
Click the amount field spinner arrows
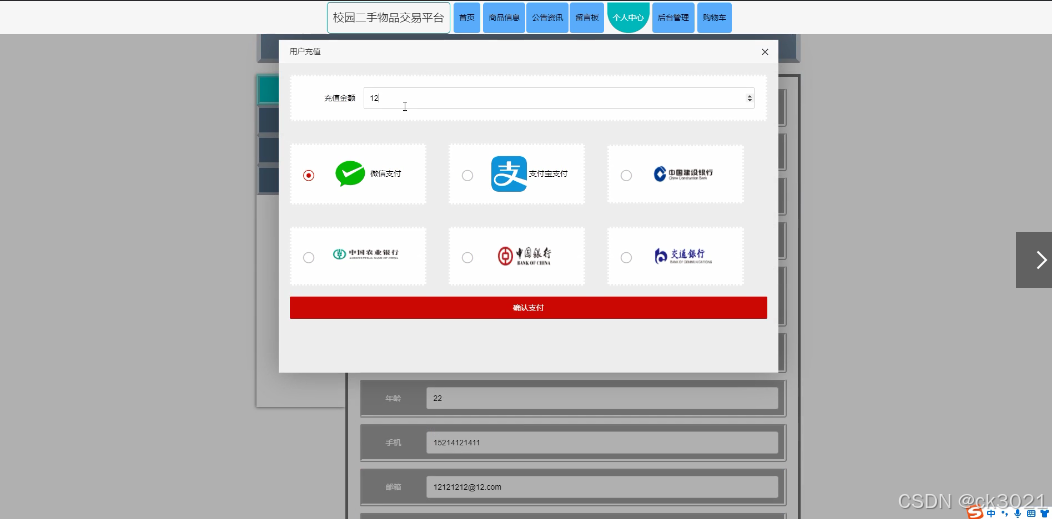point(749,98)
